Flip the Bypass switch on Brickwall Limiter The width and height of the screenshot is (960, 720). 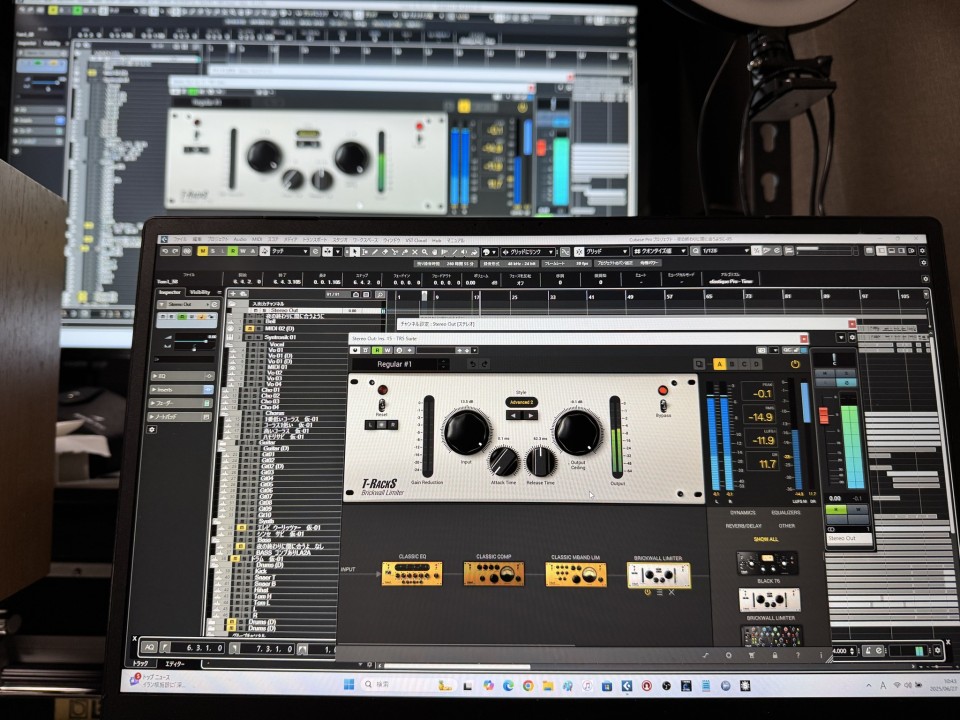pos(663,405)
